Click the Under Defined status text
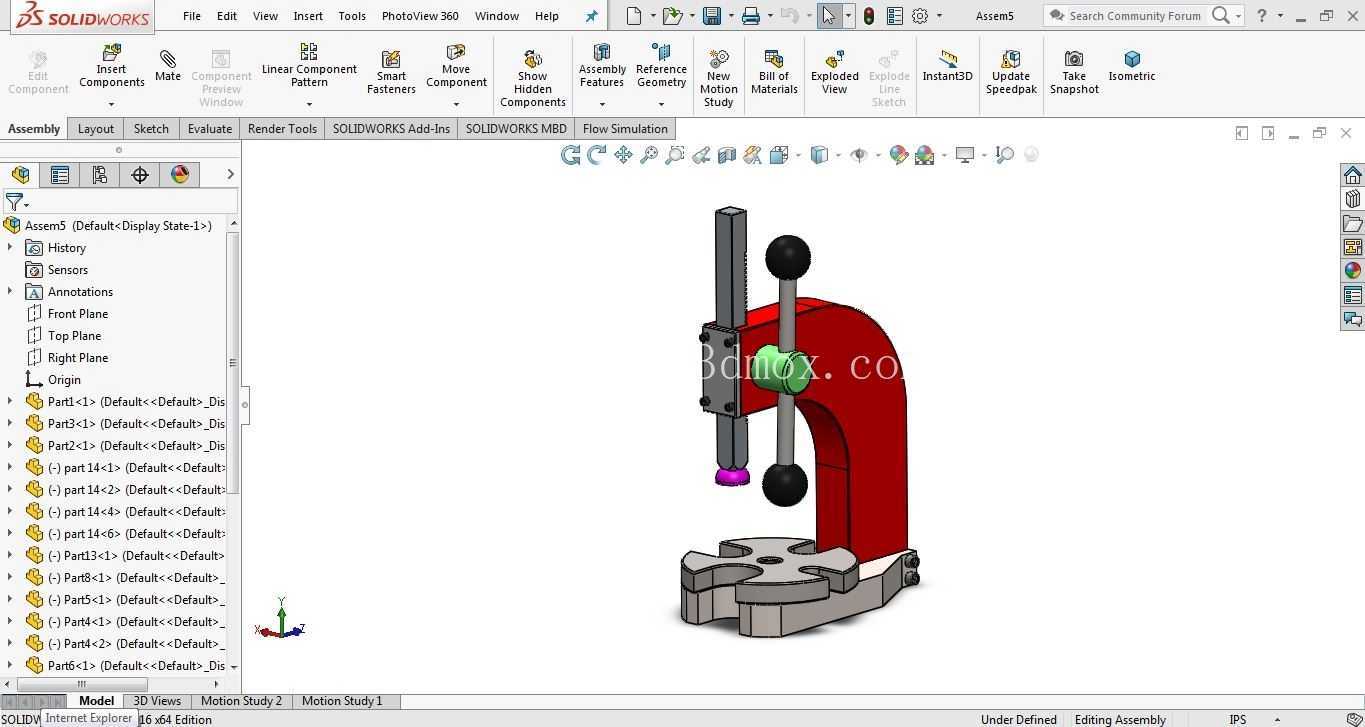The height and width of the screenshot is (727, 1365). [1019, 720]
